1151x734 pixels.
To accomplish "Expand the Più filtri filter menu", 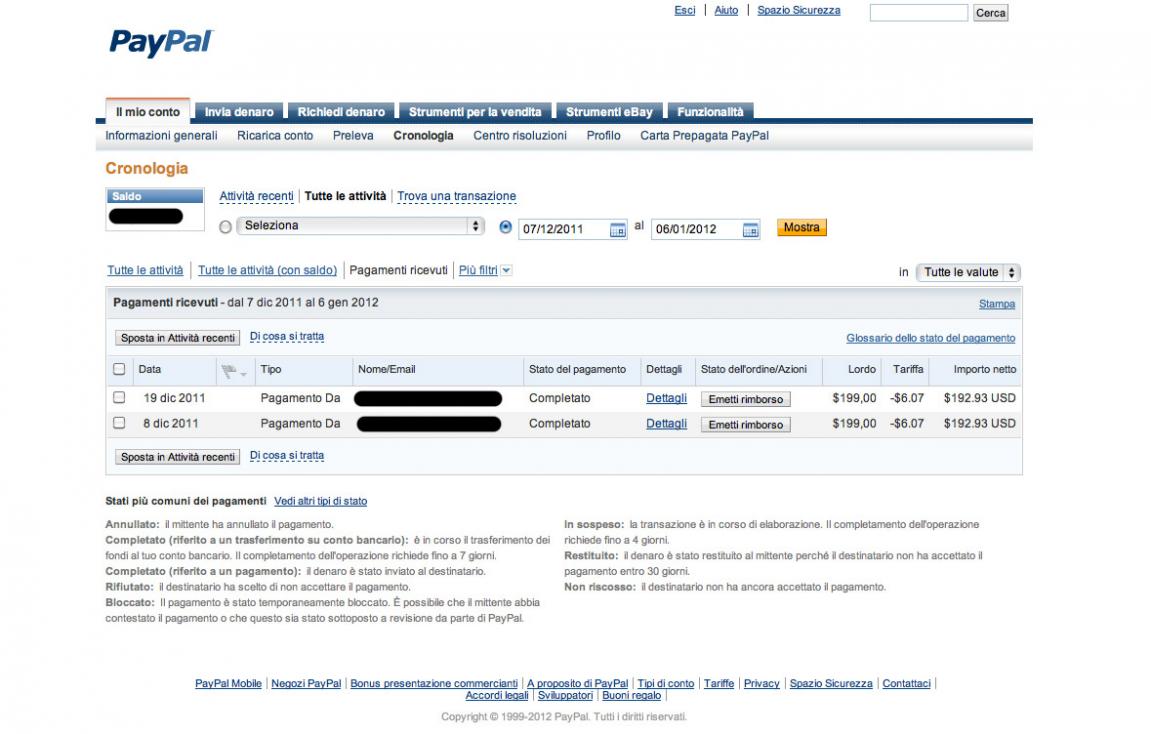I will coord(485,270).
